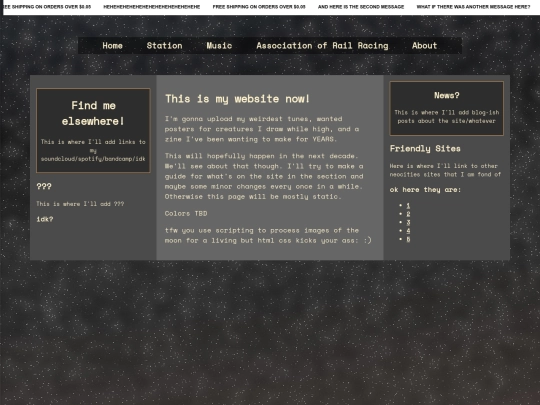
Task: Open the Music nav item
Action: tap(219, 45)
